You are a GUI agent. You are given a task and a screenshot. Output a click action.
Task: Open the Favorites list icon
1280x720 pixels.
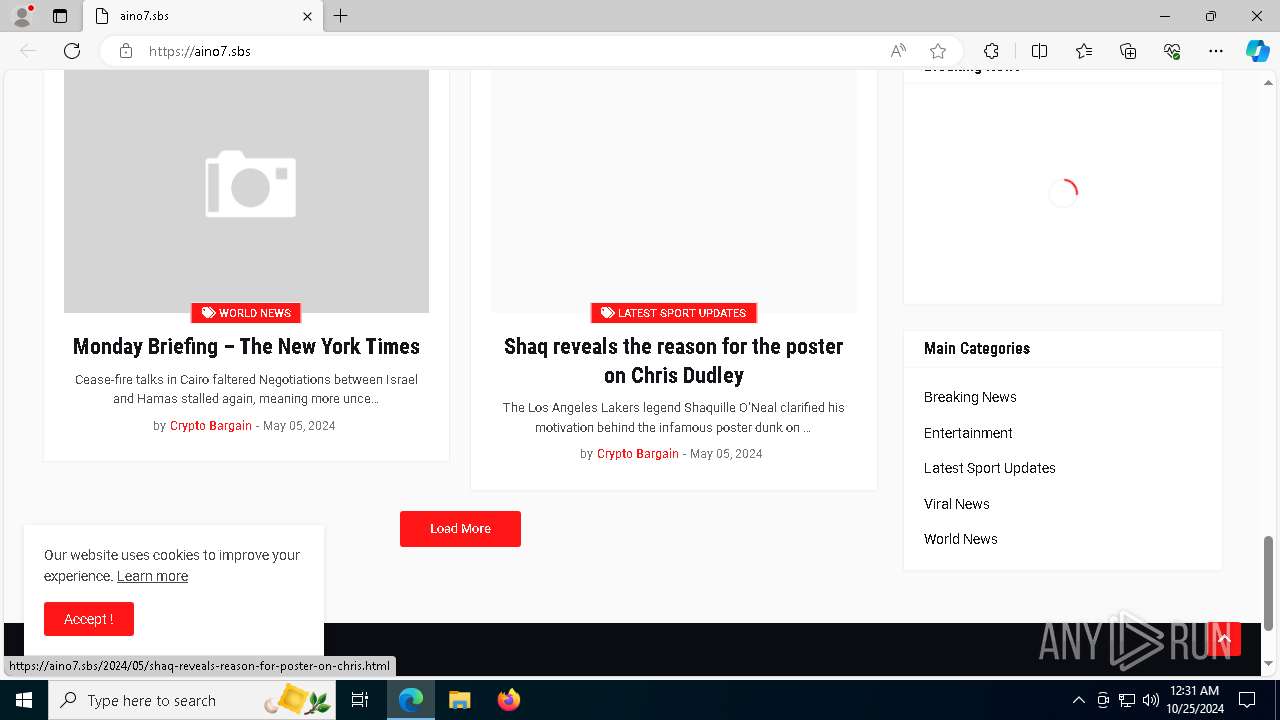point(1084,51)
